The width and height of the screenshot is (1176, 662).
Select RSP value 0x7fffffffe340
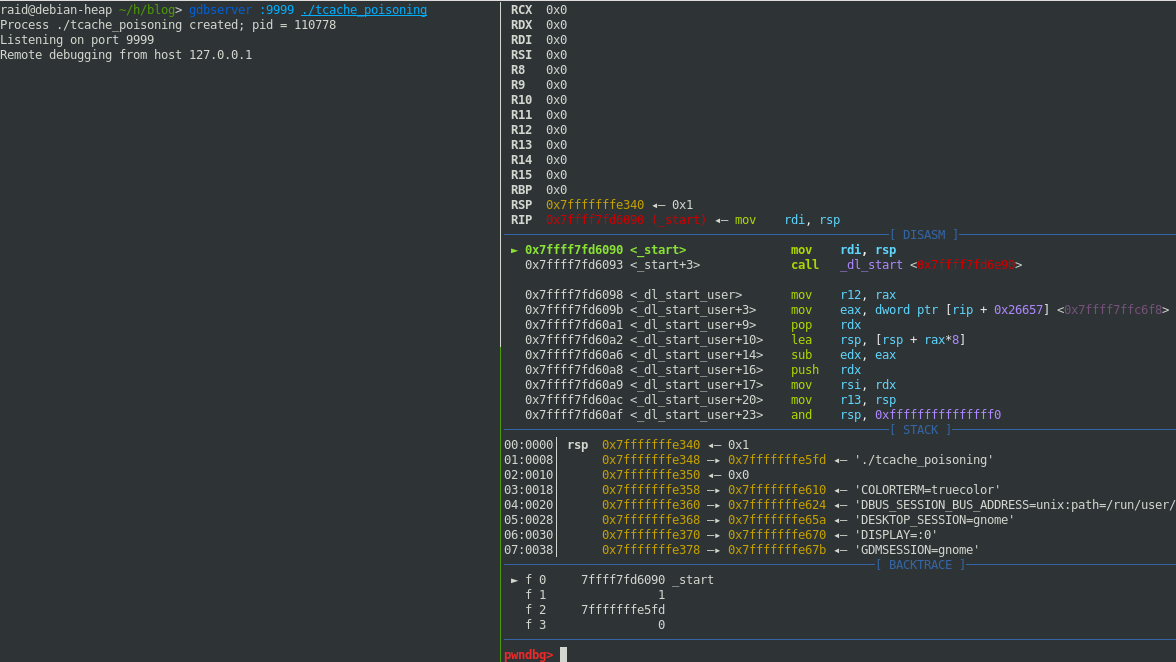tap(595, 205)
